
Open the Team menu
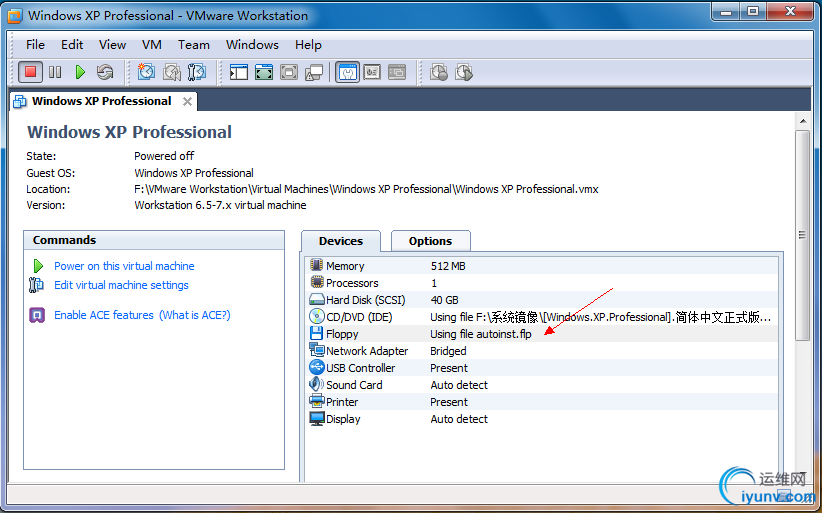194,44
